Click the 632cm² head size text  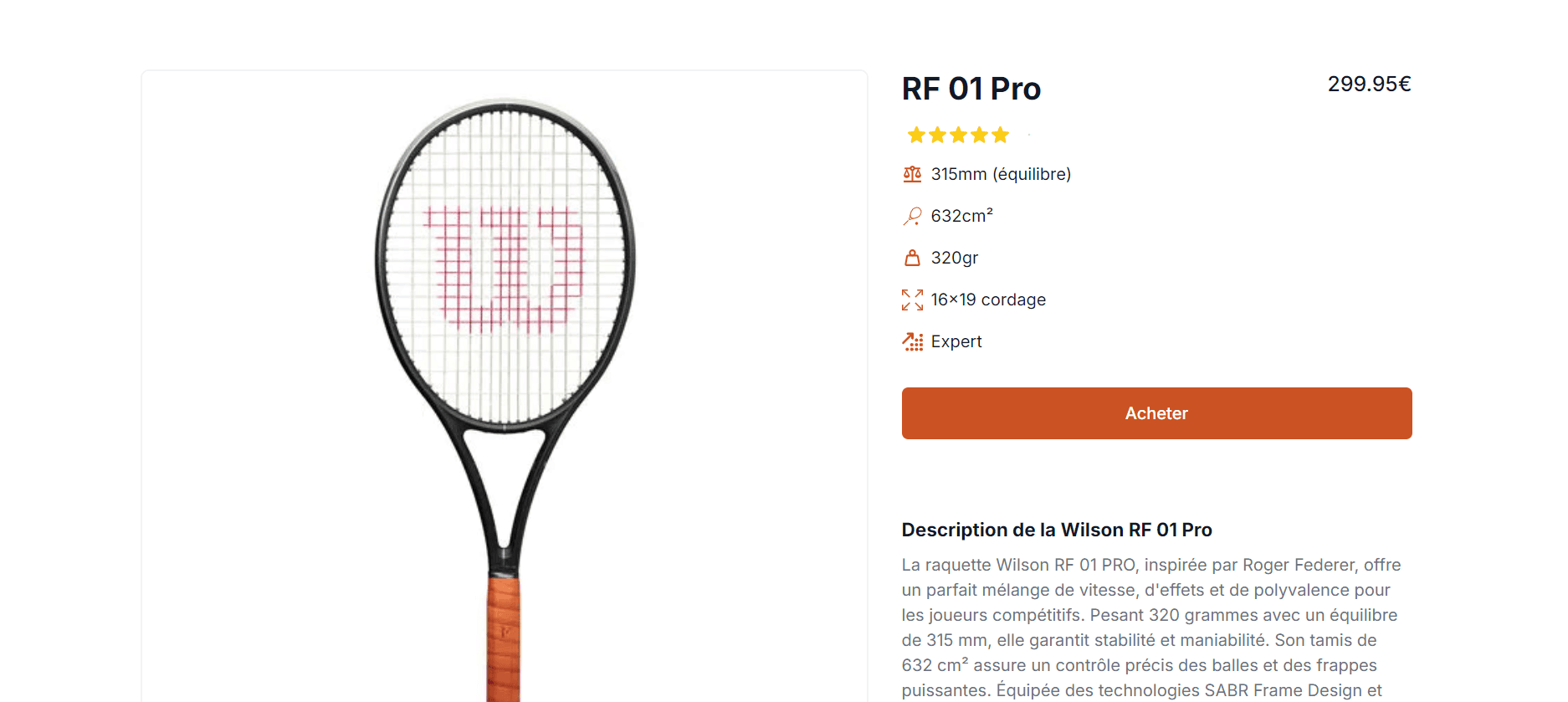coord(961,215)
